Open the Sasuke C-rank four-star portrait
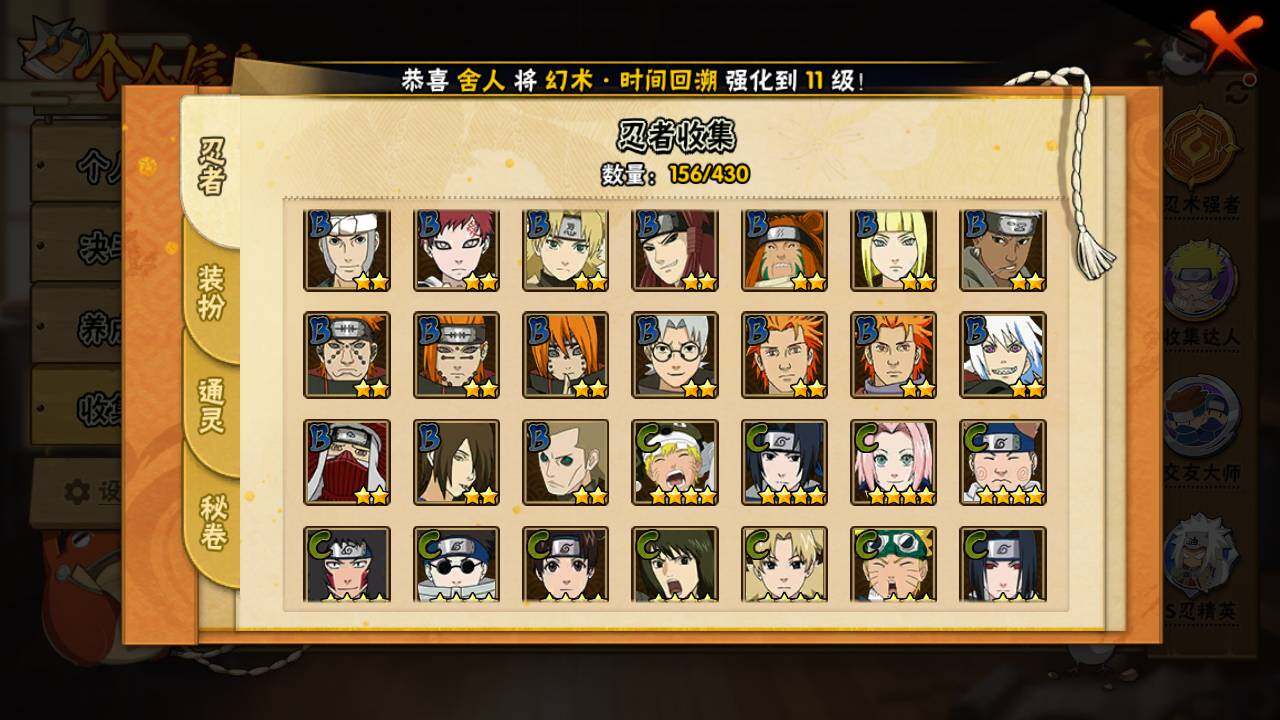Viewport: 1280px width, 720px height. click(x=785, y=461)
